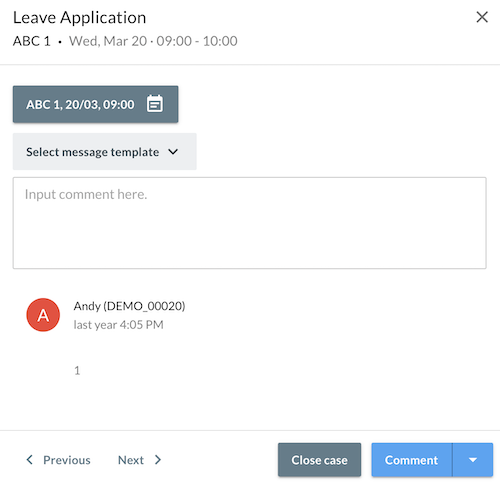Image resolution: width=500 pixels, height=485 pixels.
Task: Select the Andy (DEMO_00020) name
Action: 129,306
